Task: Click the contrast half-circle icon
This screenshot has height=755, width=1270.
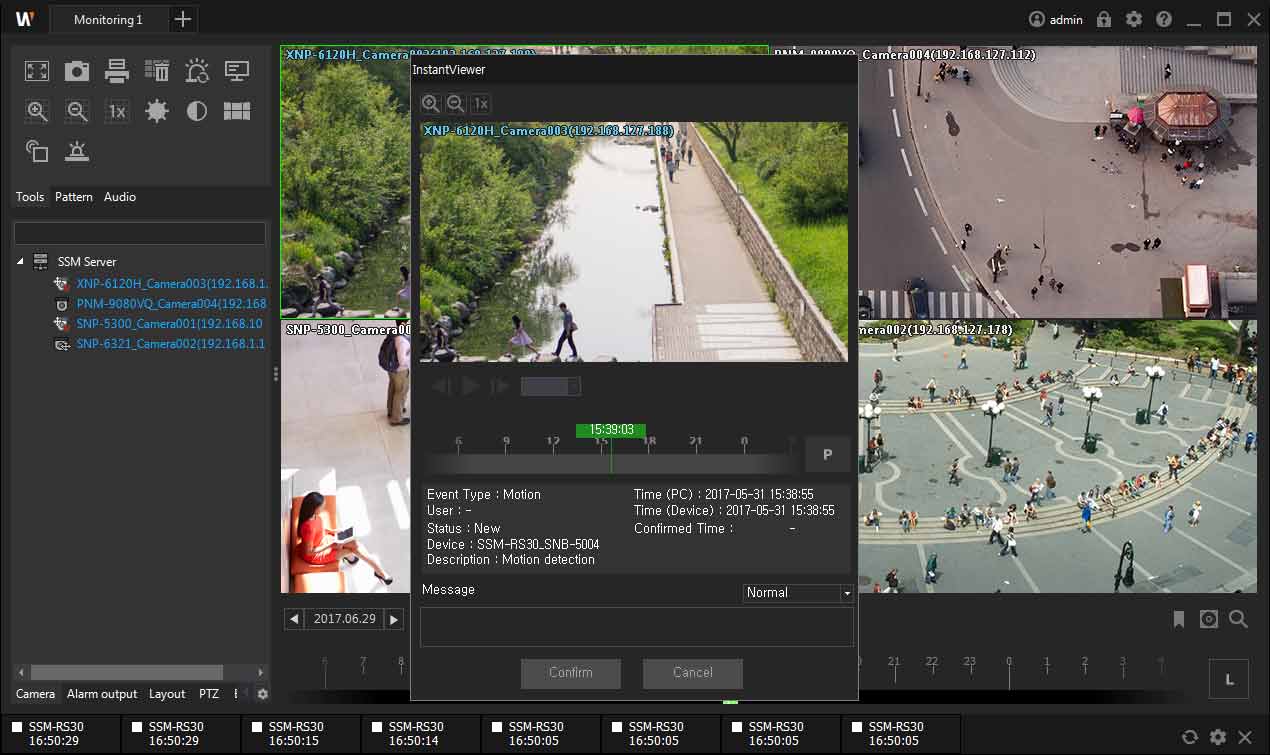Action: coord(197,111)
